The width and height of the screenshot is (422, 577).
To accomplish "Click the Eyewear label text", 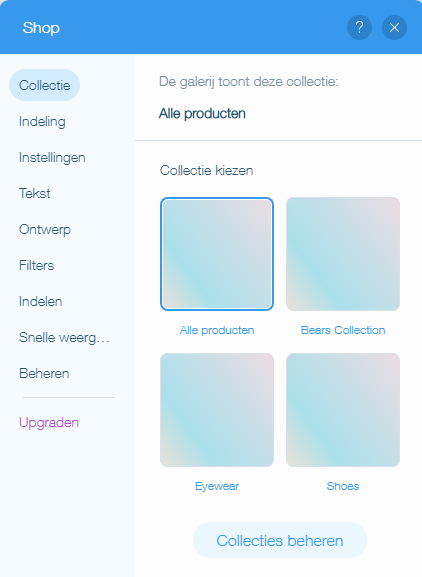I will tap(217, 486).
